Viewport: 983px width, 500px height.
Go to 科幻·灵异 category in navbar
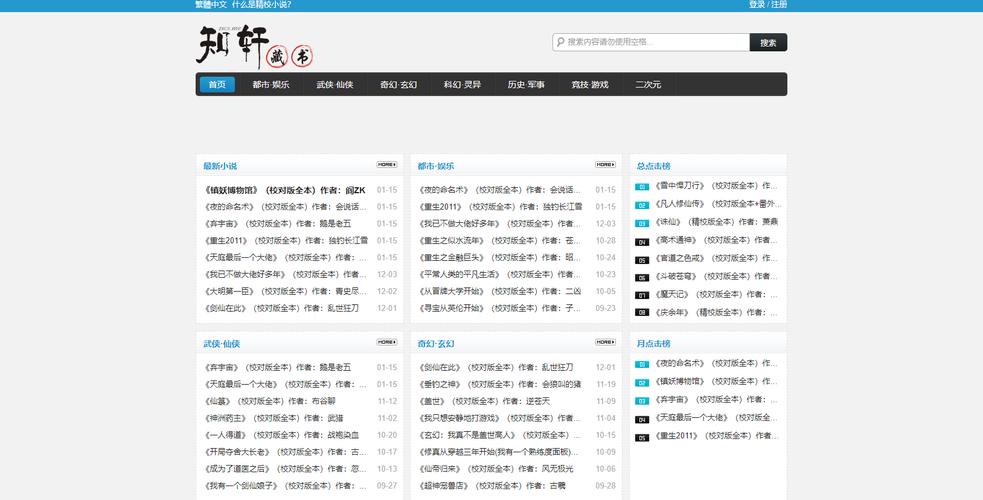click(462, 85)
